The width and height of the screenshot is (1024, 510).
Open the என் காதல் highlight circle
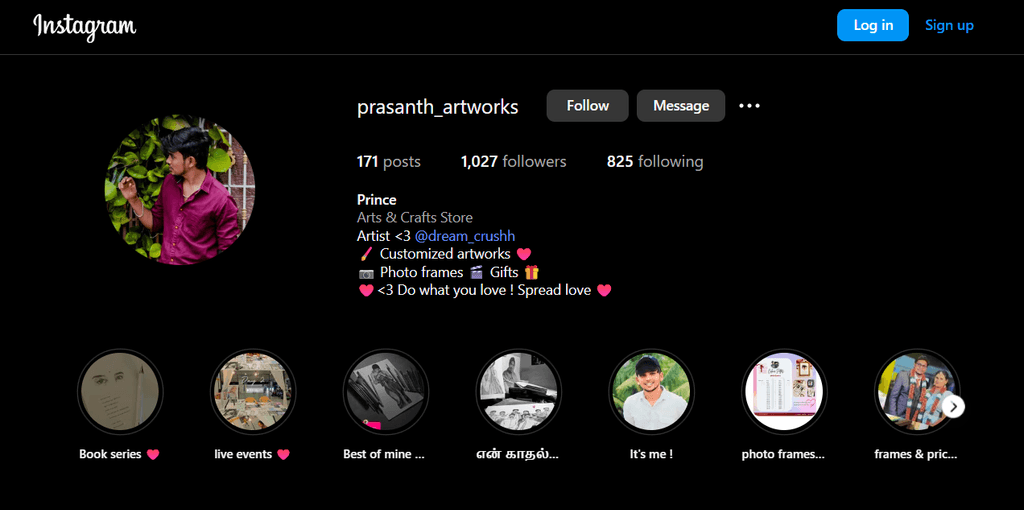(519, 391)
